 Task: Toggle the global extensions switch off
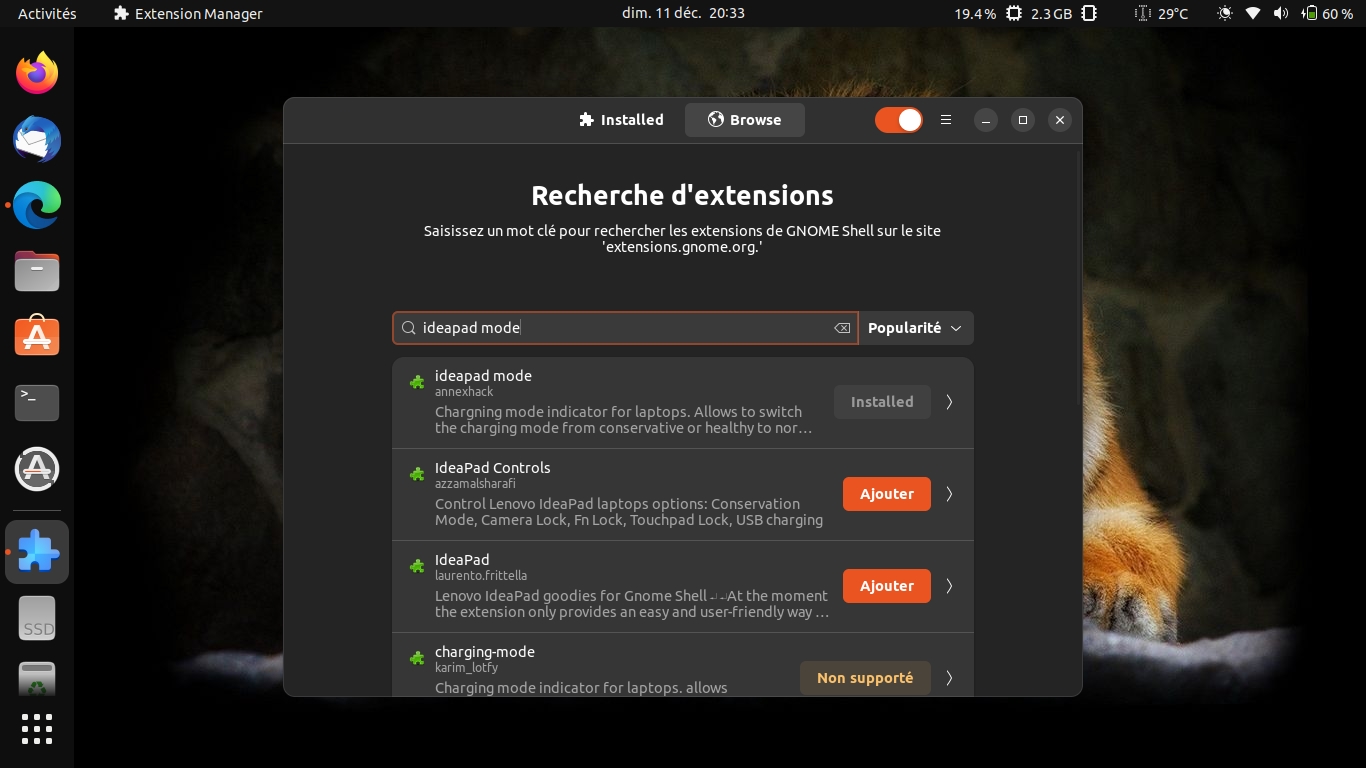[x=898, y=120]
